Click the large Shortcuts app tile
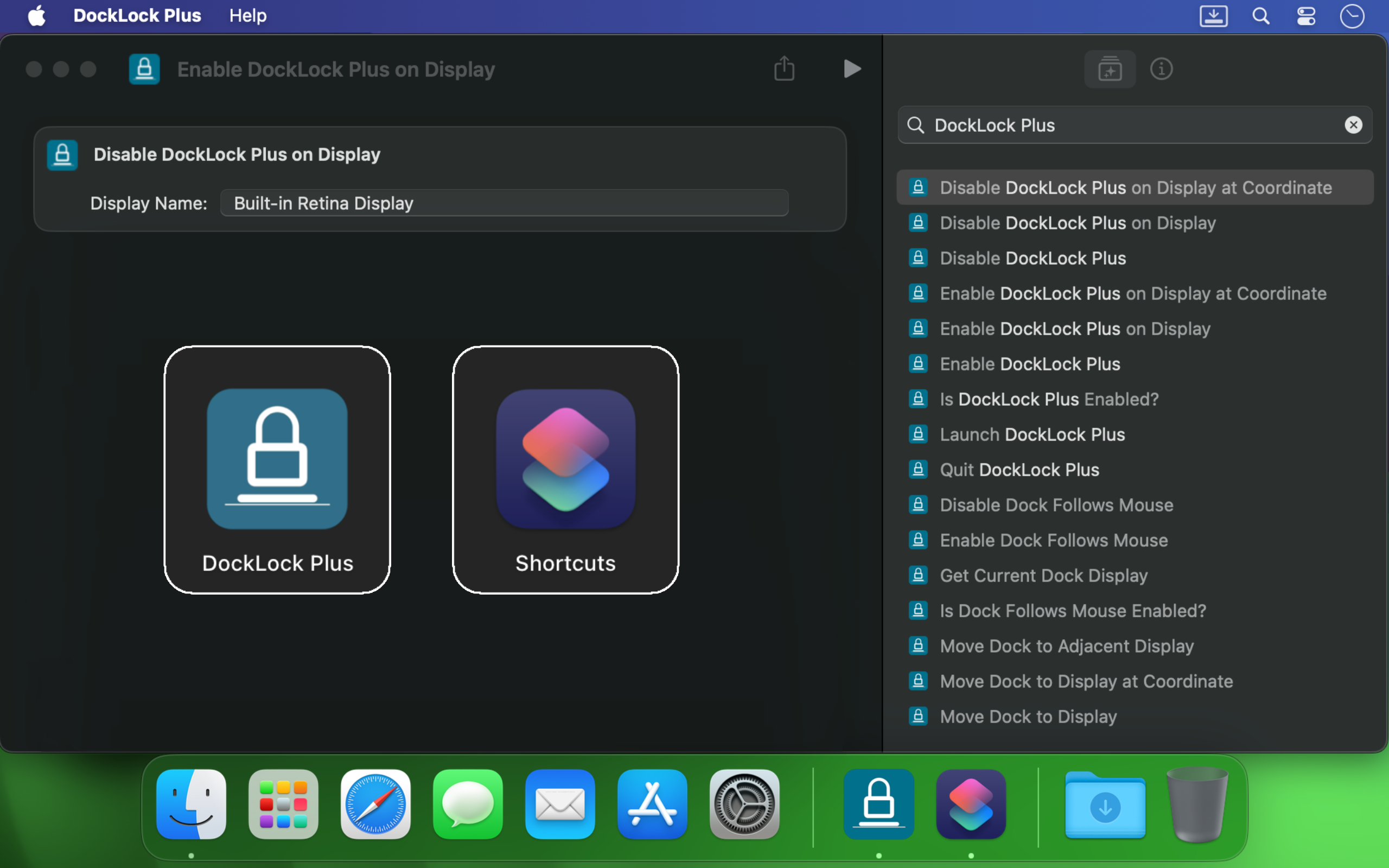1389x868 pixels. (565, 470)
